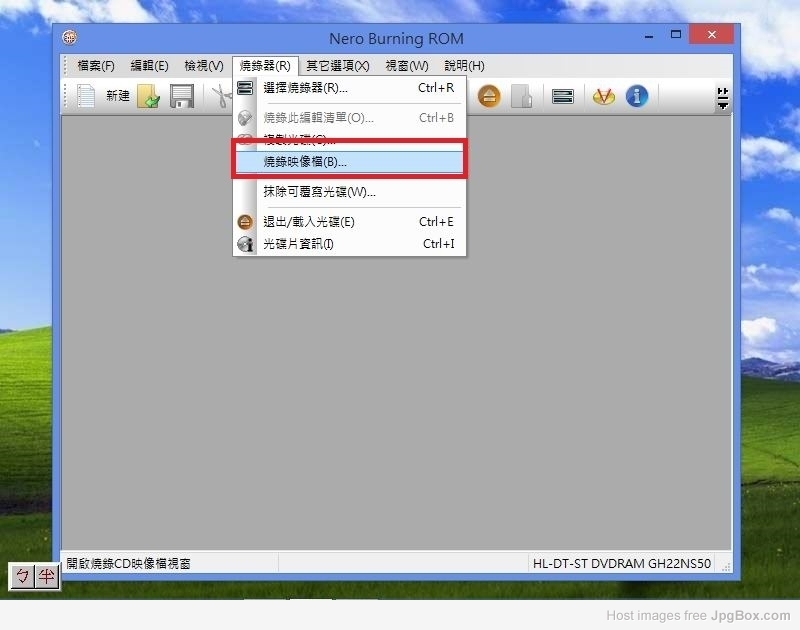Click the orange Eject disc toolbar icon

(488, 96)
